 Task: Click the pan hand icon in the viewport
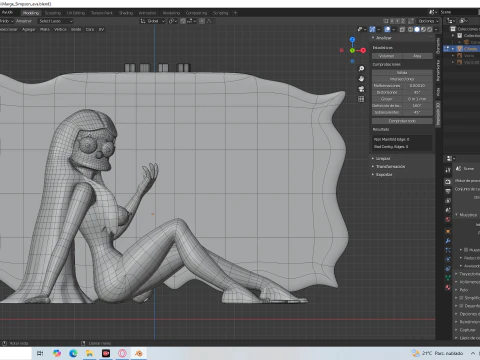[x=361, y=79]
